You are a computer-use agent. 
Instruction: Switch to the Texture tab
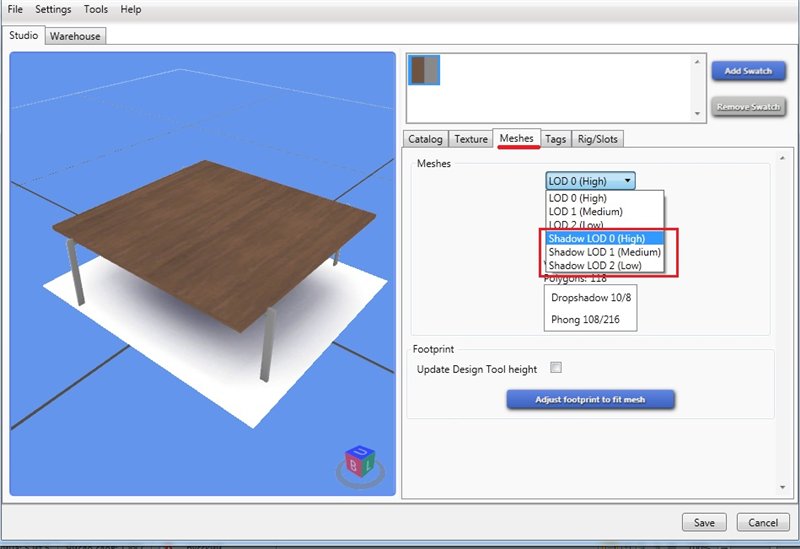click(470, 140)
